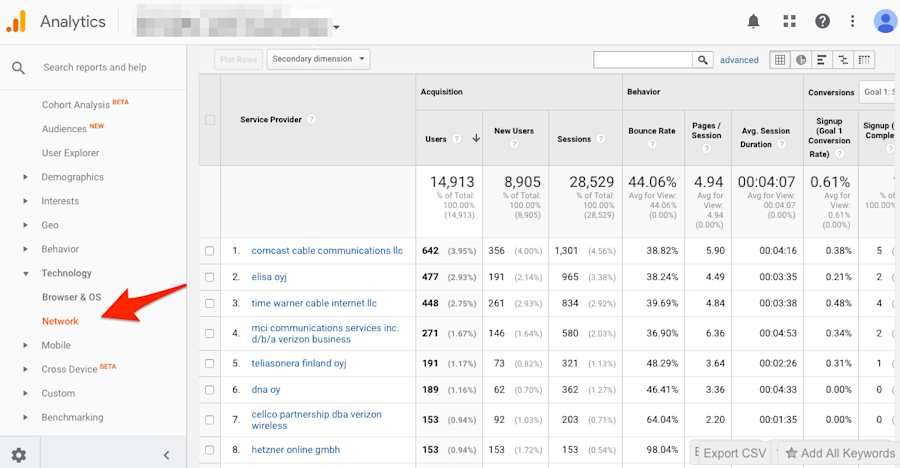Check the time warner cable row

[210, 303]
